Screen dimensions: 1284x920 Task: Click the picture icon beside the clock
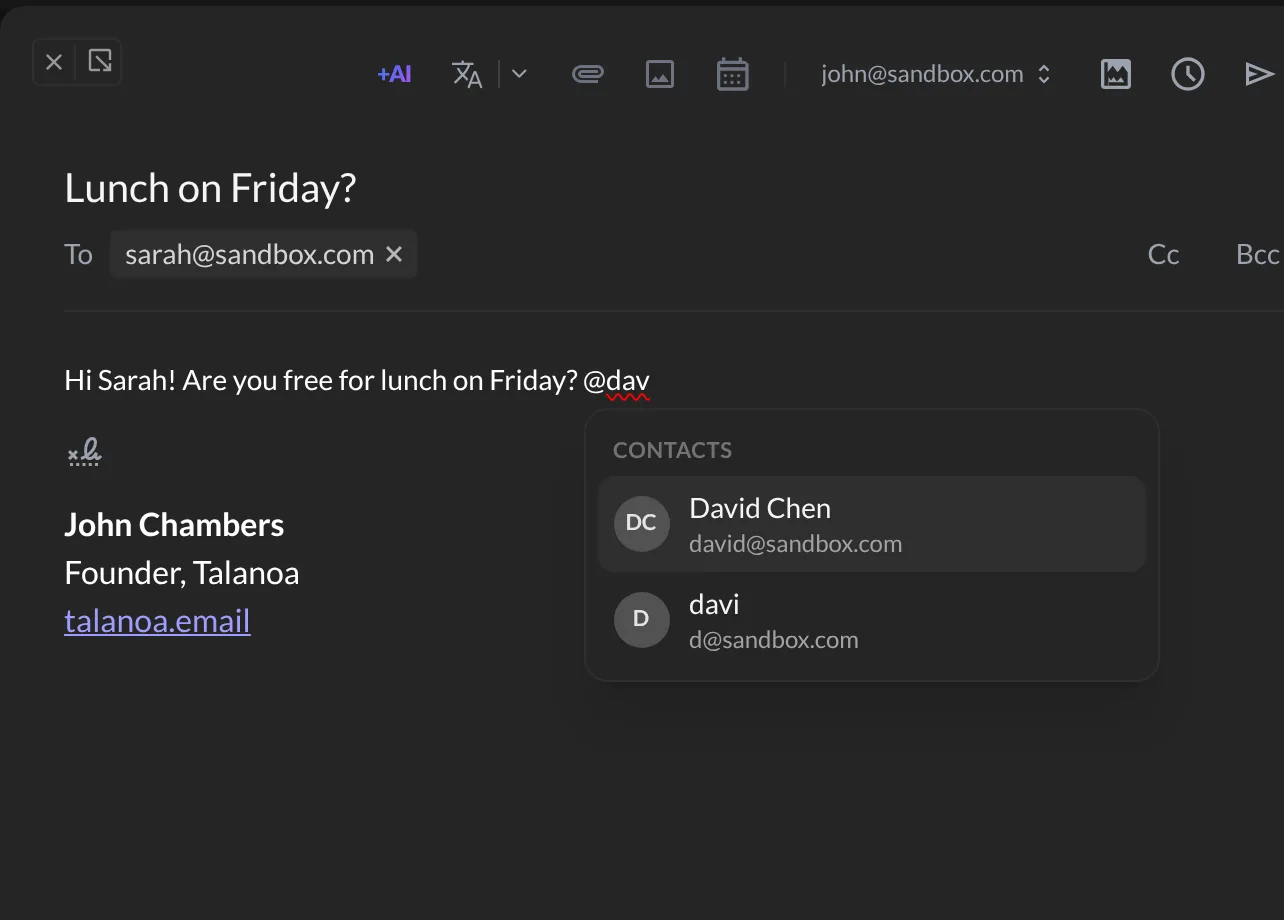point(1116,74)
